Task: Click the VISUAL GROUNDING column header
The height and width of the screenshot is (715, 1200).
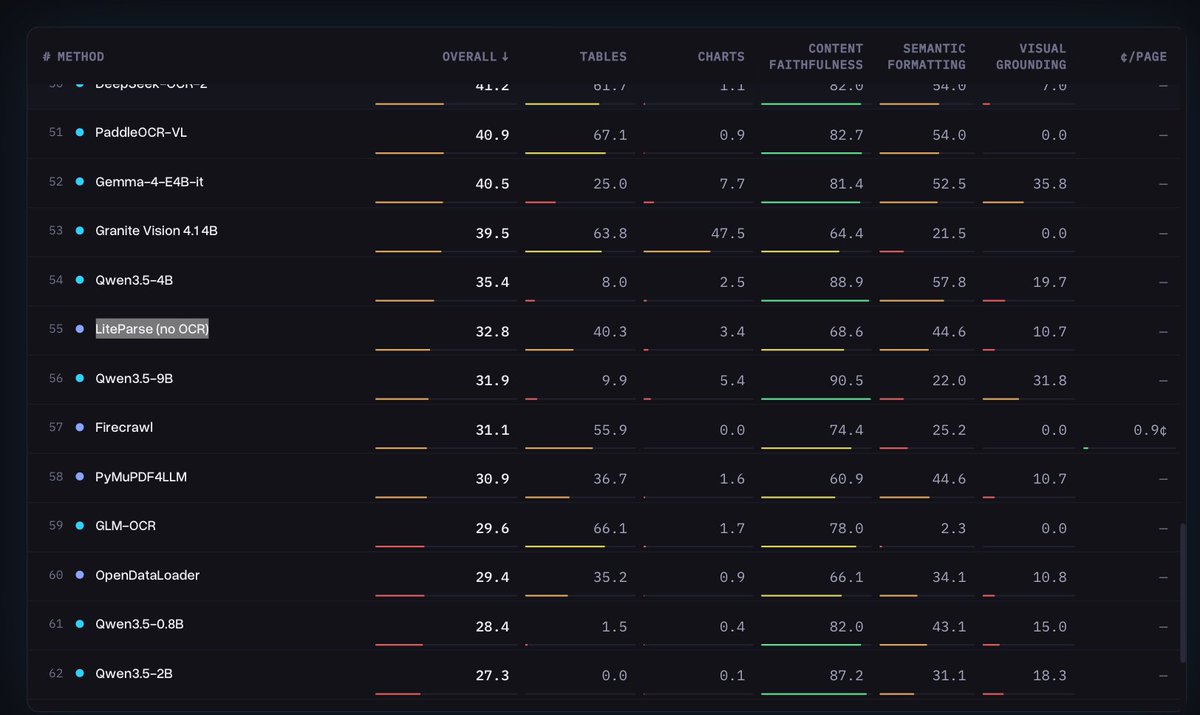Action: (x=1030, y=57)
